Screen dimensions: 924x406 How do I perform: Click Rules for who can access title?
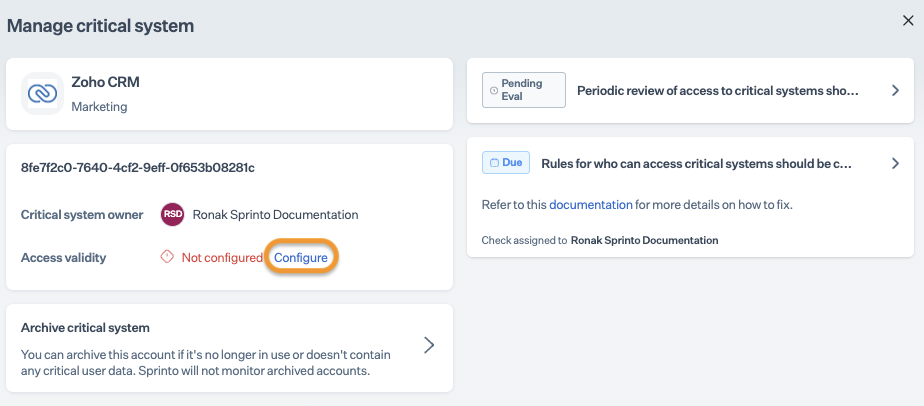click(x=697, y=163)
